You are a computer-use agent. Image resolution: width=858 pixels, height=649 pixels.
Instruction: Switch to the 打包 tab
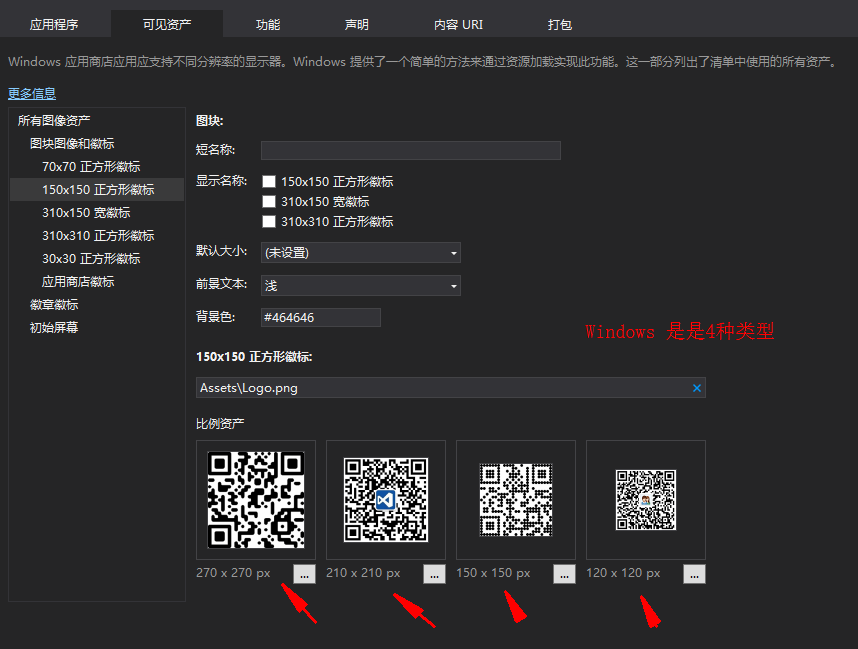pyautogui.click(x=560, y=25)
